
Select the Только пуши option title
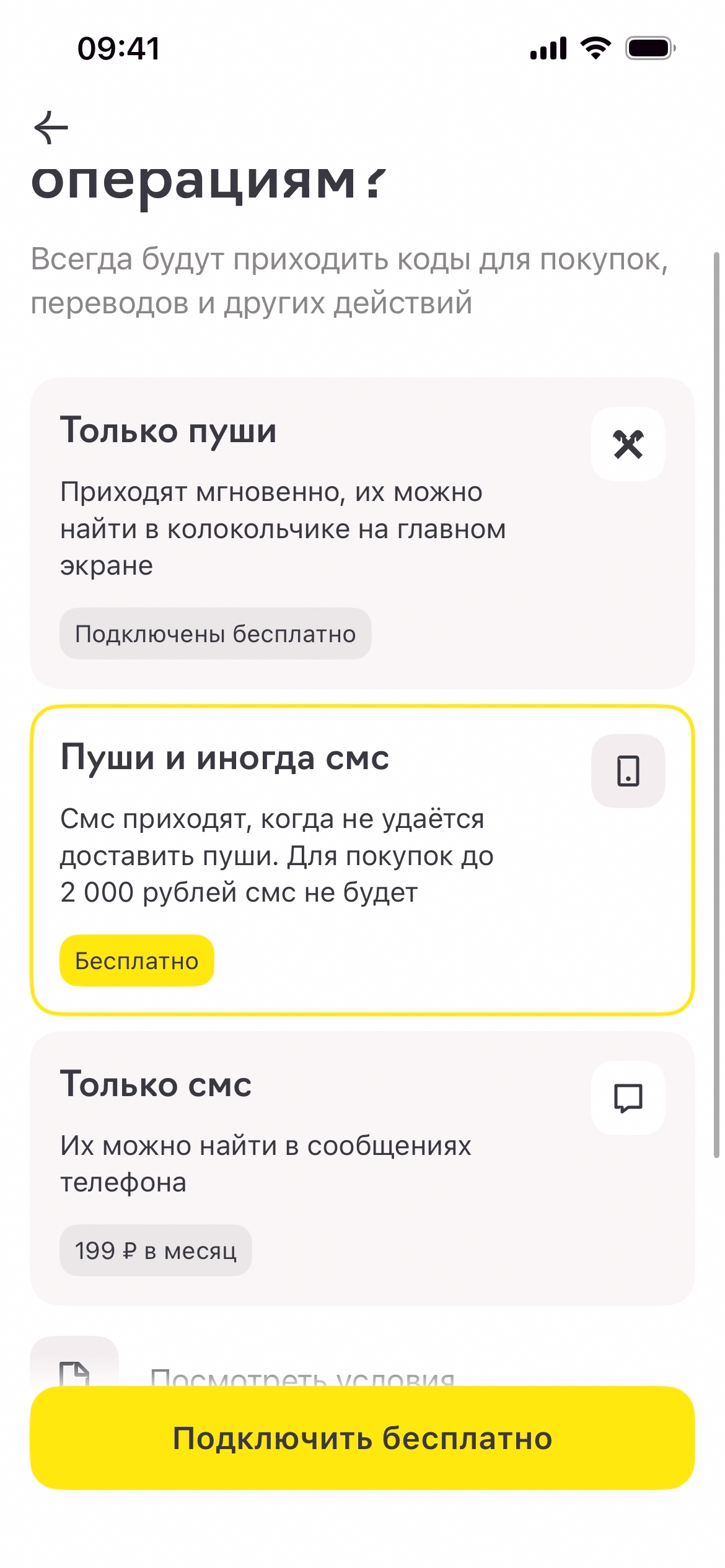(x=168, y=430)
